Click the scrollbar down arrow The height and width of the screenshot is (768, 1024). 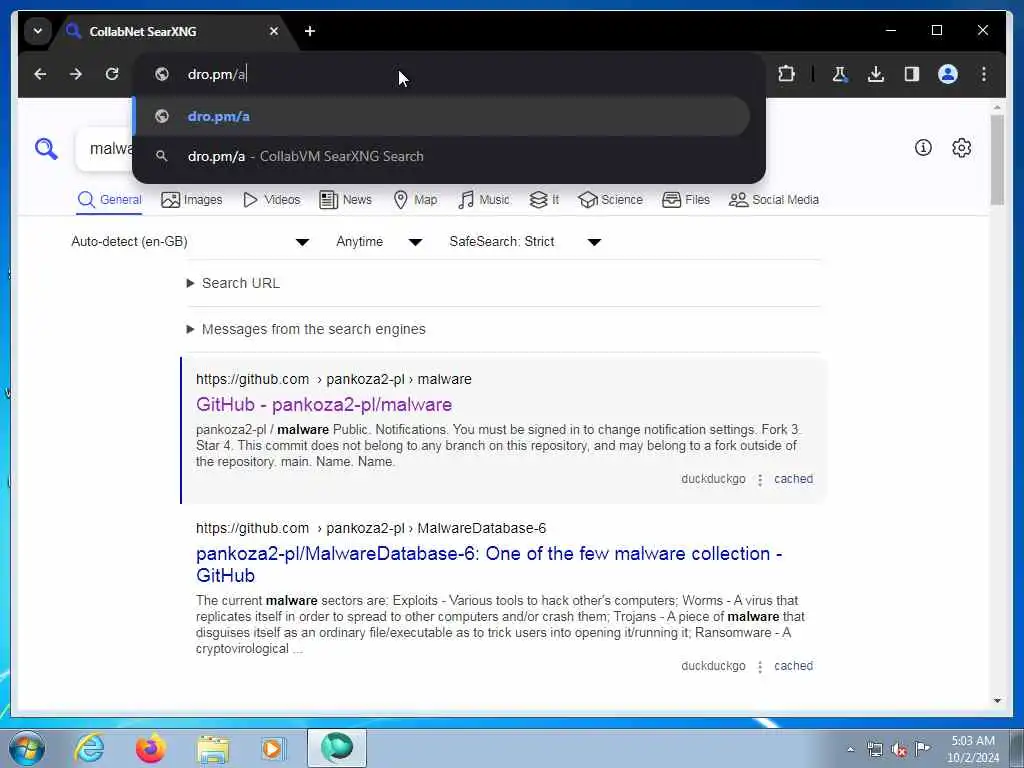(x=997, y=701)
